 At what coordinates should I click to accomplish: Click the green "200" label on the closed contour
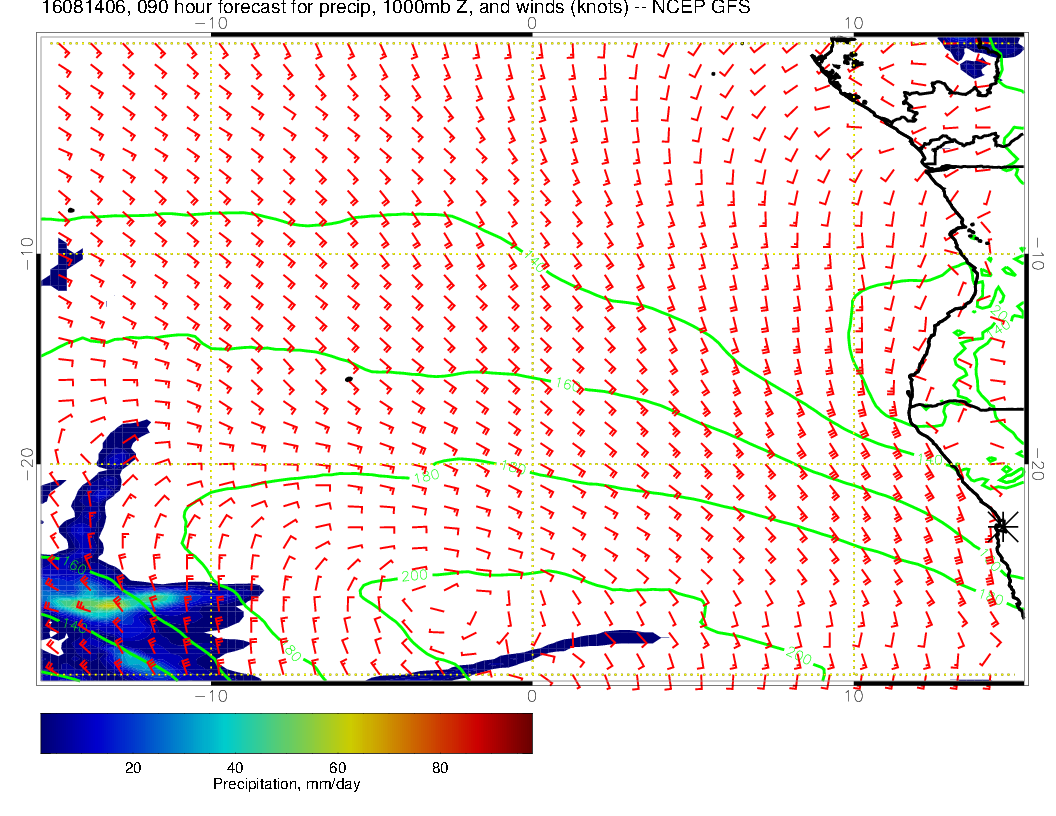[415, 577]
